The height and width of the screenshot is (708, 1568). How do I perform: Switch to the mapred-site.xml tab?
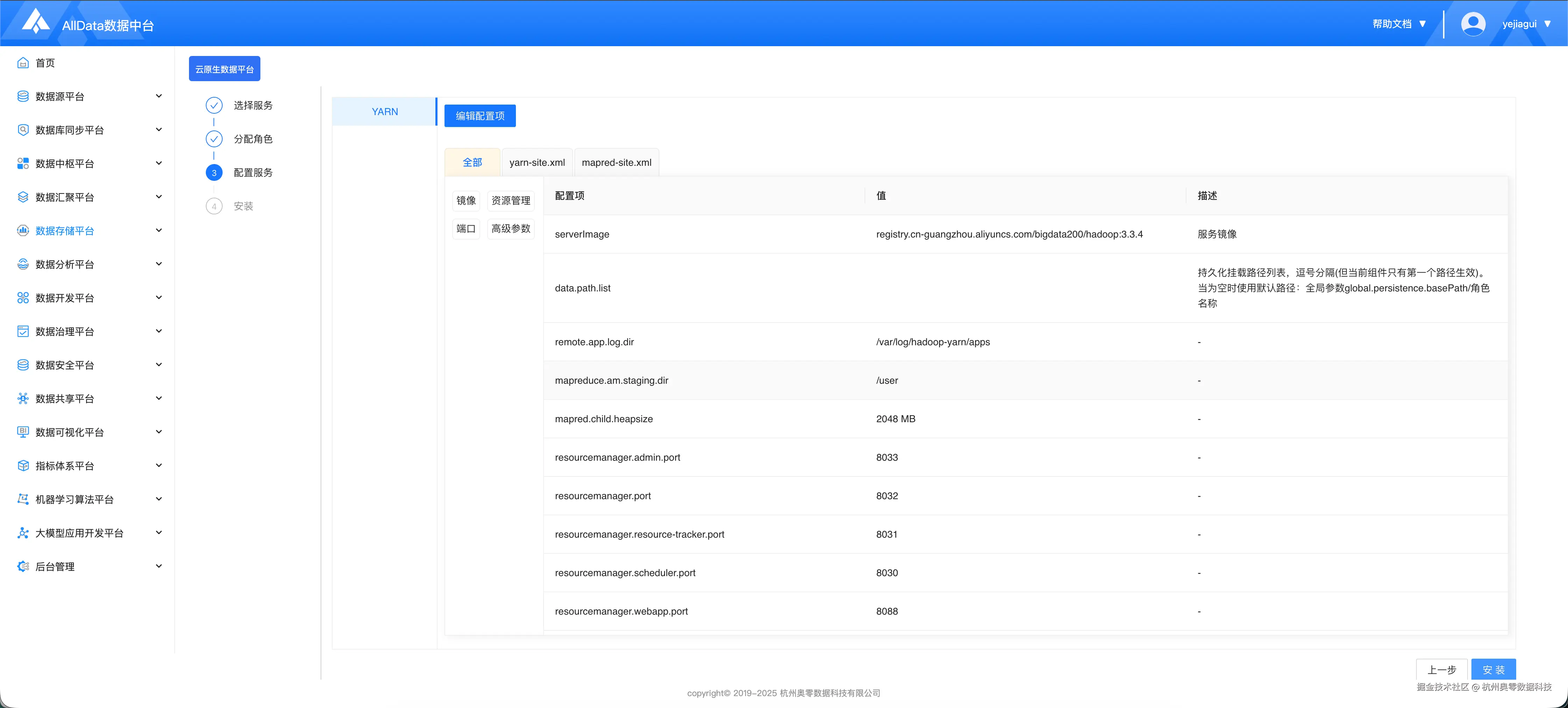(x=616, y=162)
